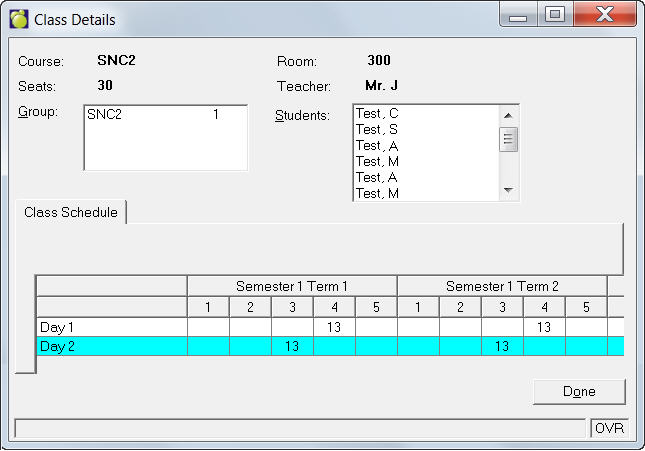Click the OVR indicator in status bar

[609, 428]
